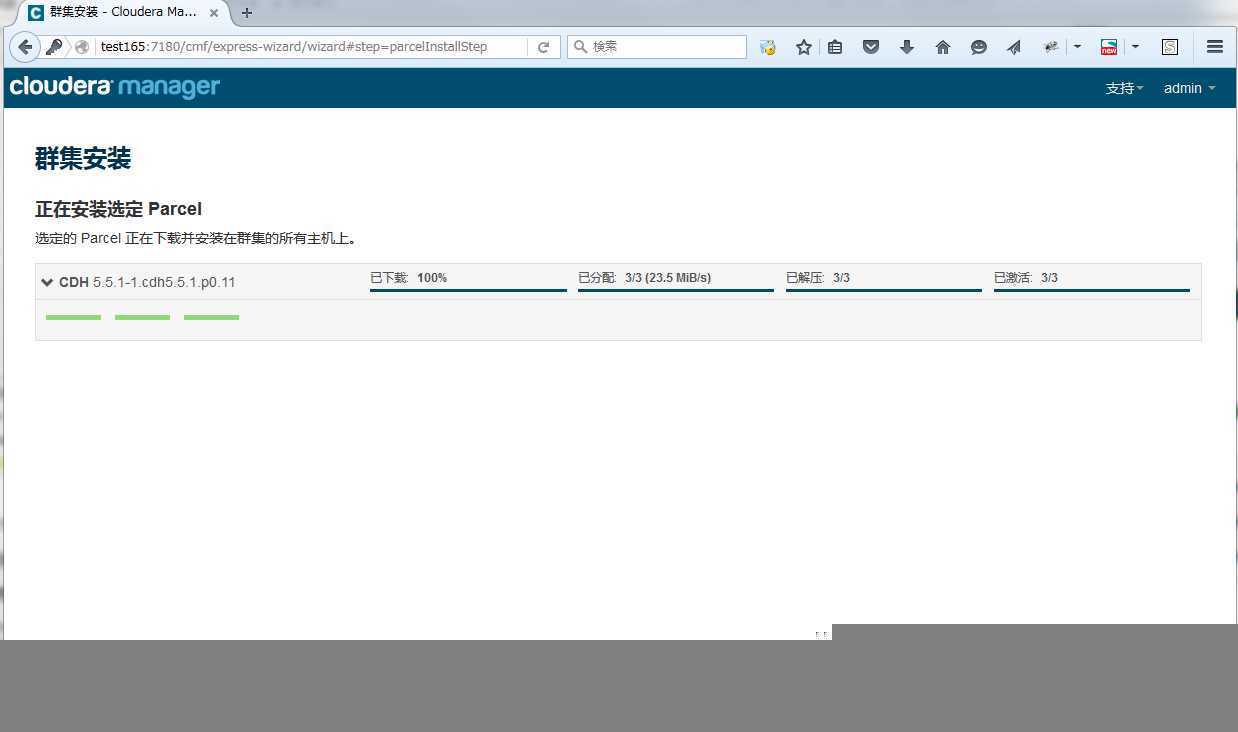Click the red 'new' extension icon
This screenshot has width=1238, height=732.
click(x=1108, y=47)
